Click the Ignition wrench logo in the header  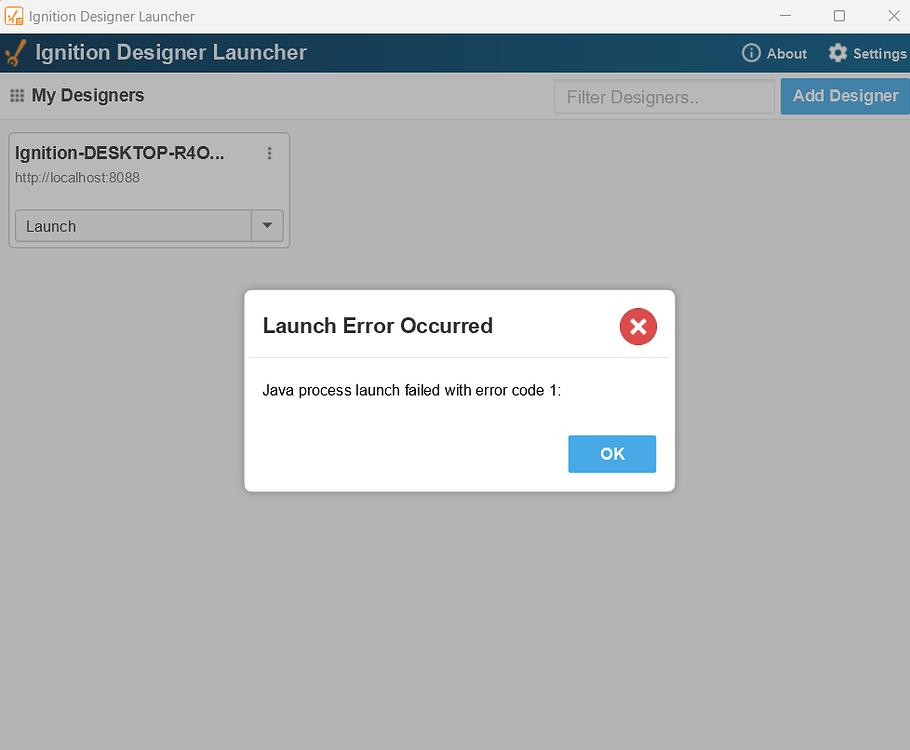coord(15,52)
